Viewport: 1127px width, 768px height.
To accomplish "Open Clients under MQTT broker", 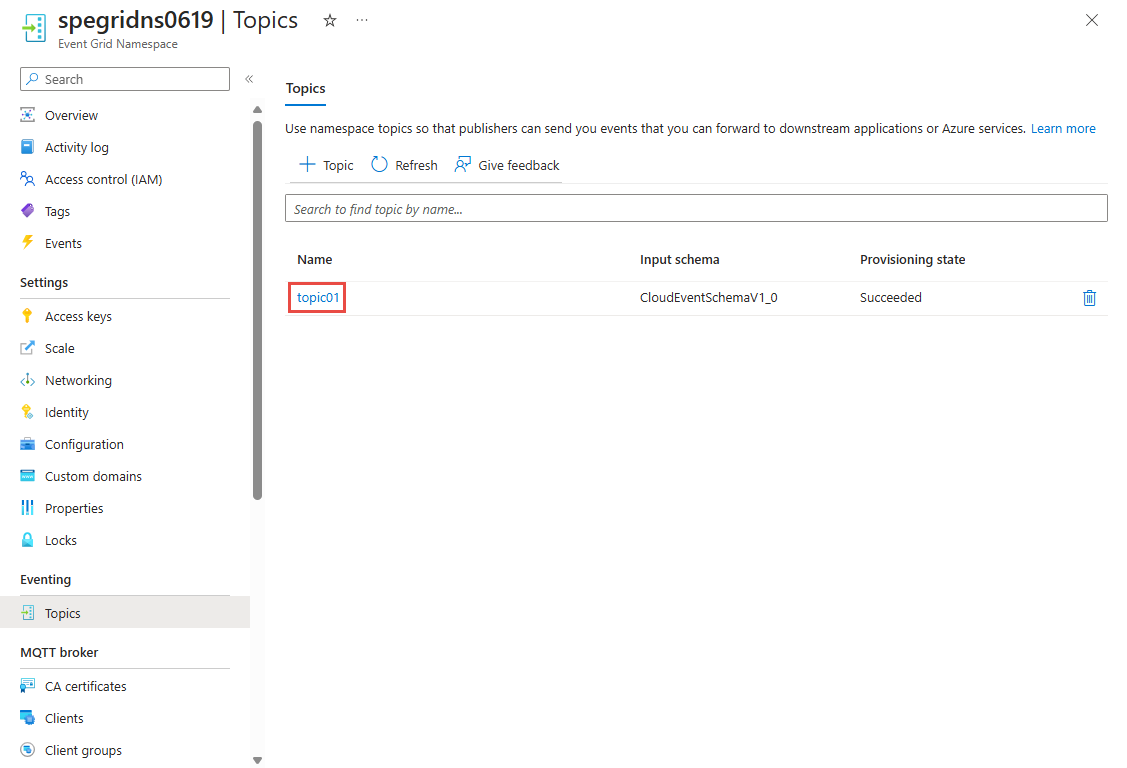I will click(64, 718).
